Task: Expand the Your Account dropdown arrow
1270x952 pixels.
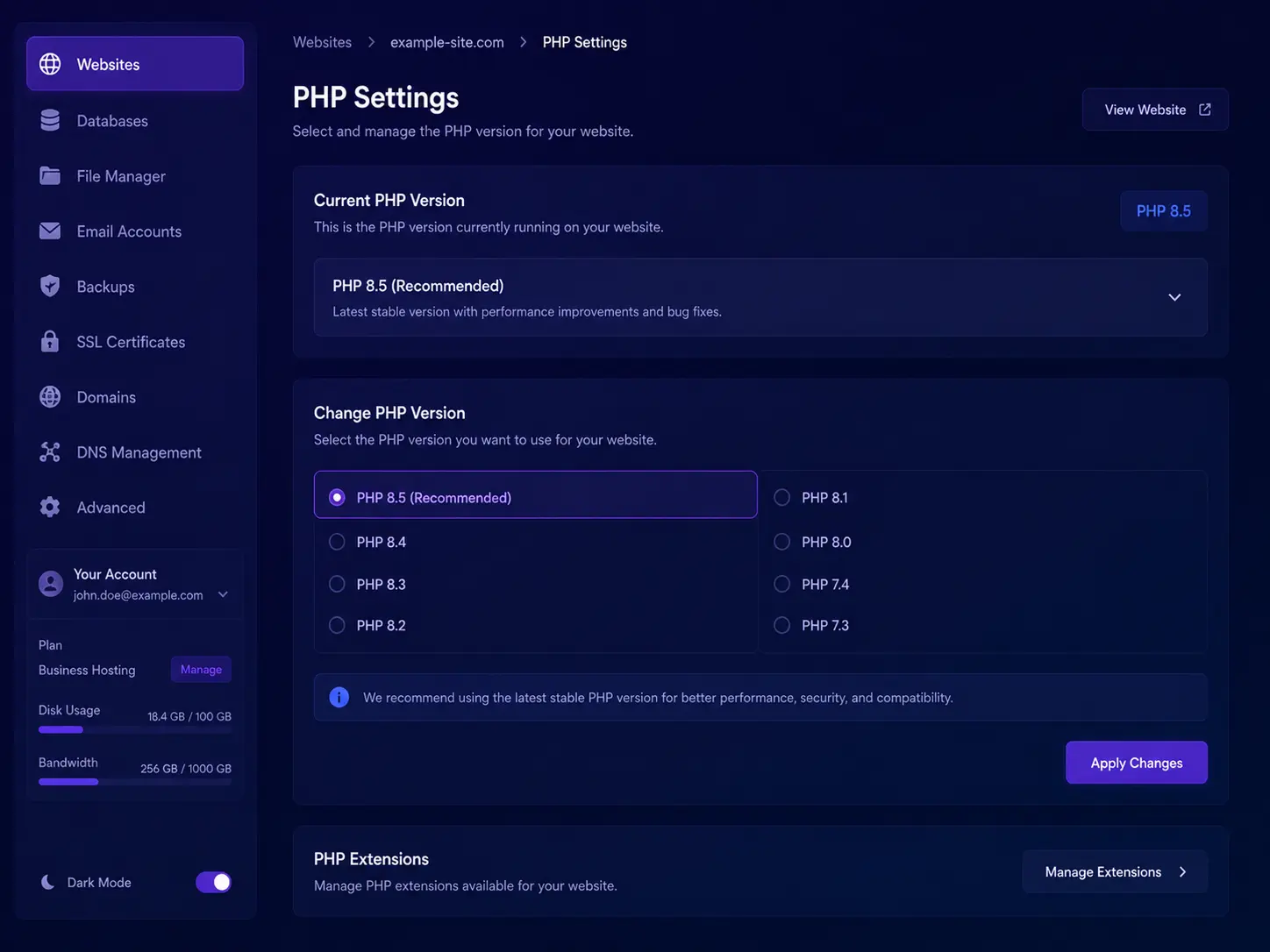Action: point(223,594)
